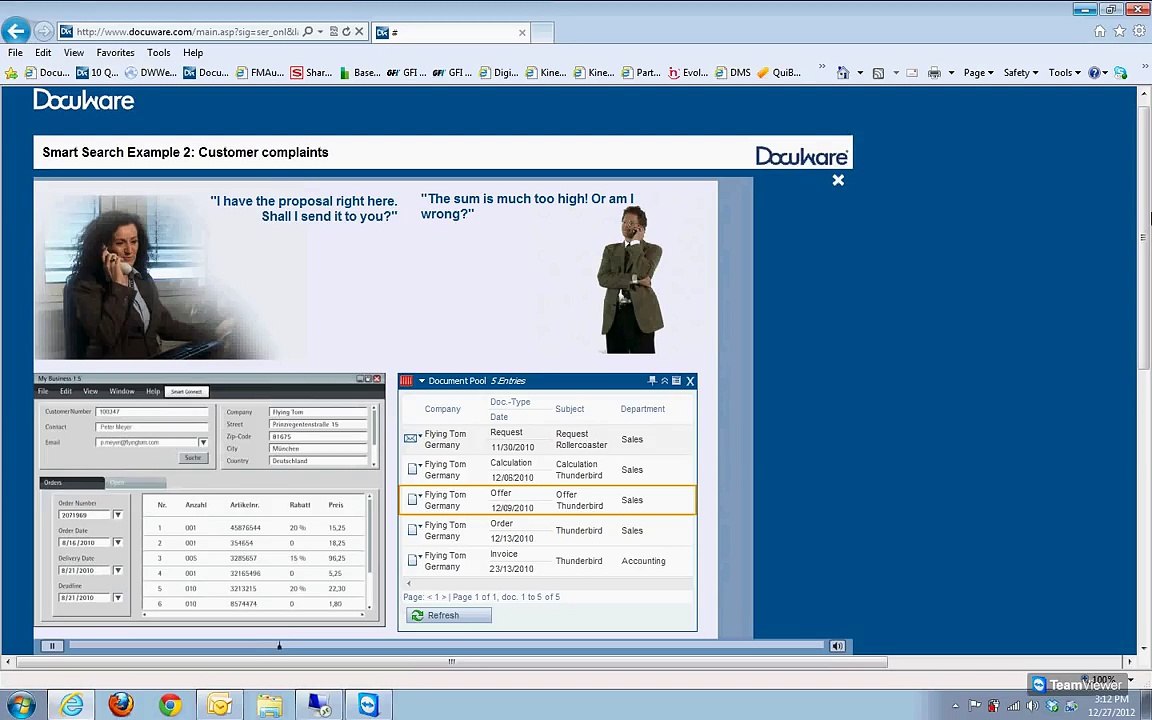1152x720 pixels.
Task: Click the command bar Home icon
Action: [x=843, y=73]
